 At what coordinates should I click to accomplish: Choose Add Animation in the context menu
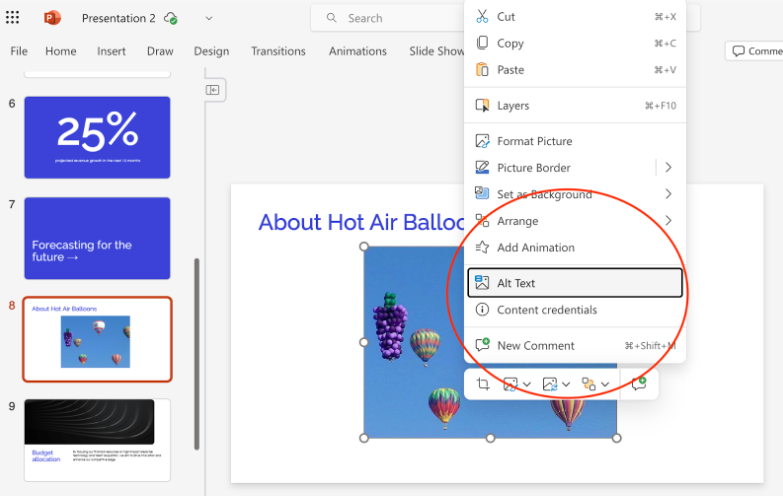(575, 247)
